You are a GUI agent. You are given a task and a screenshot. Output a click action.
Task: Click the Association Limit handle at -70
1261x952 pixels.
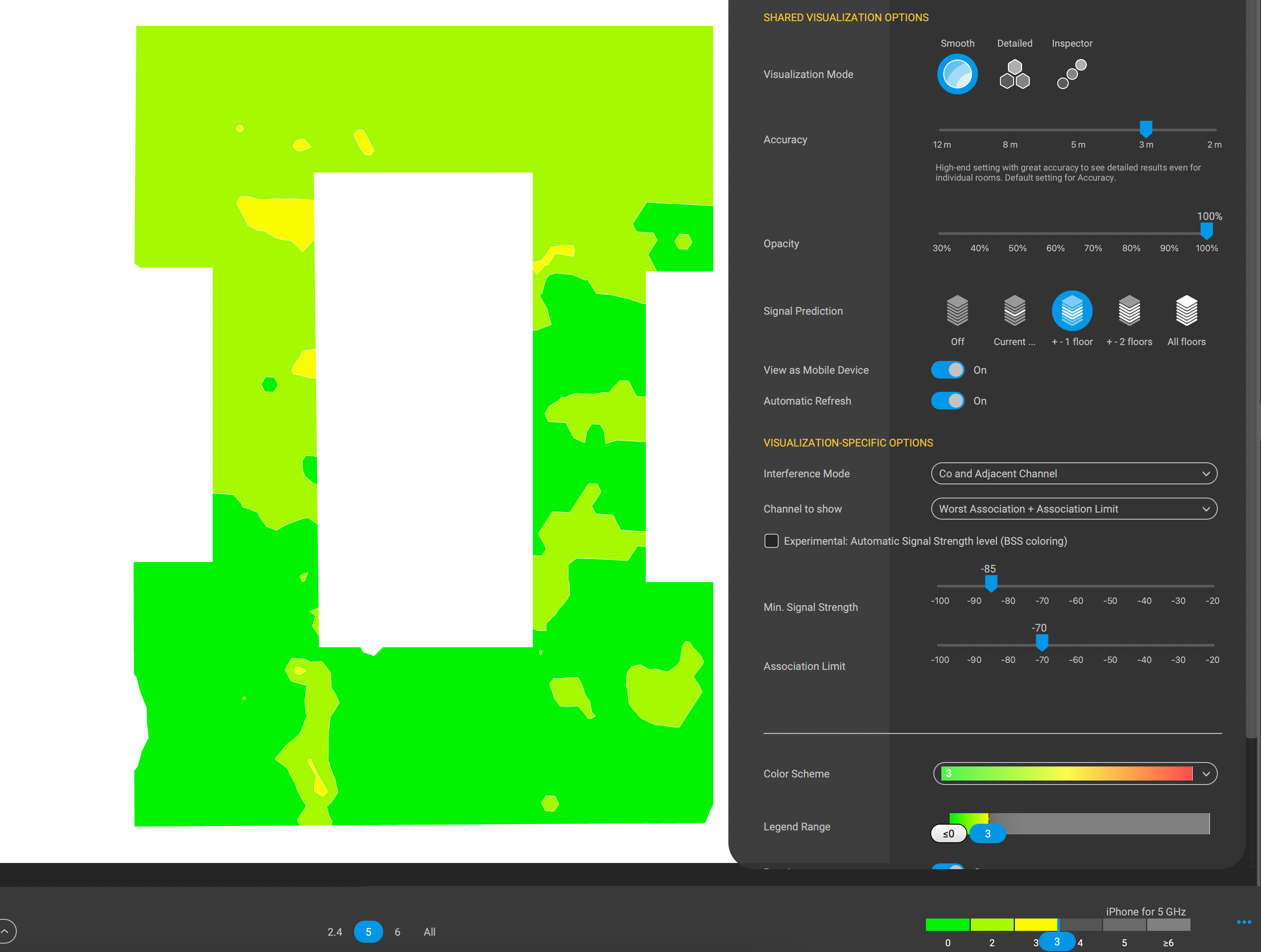pos(1041,643)
